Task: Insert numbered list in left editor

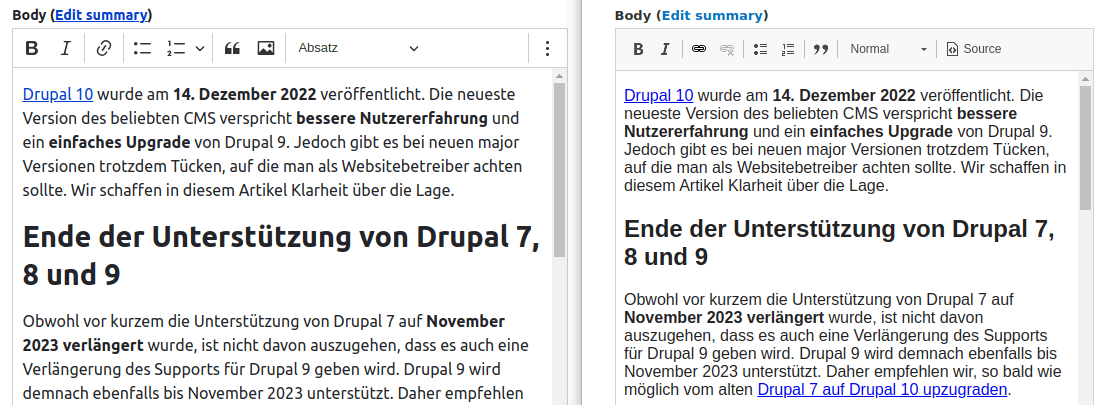Action: point(175,48)
